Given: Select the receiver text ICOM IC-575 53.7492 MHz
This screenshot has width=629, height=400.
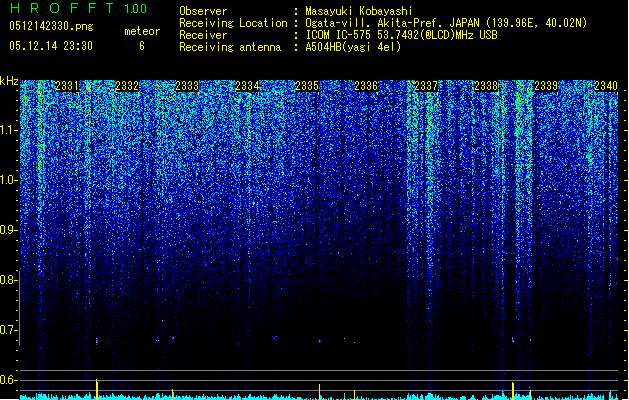Looking at the screenshot, I should click(x=401, y=35).
